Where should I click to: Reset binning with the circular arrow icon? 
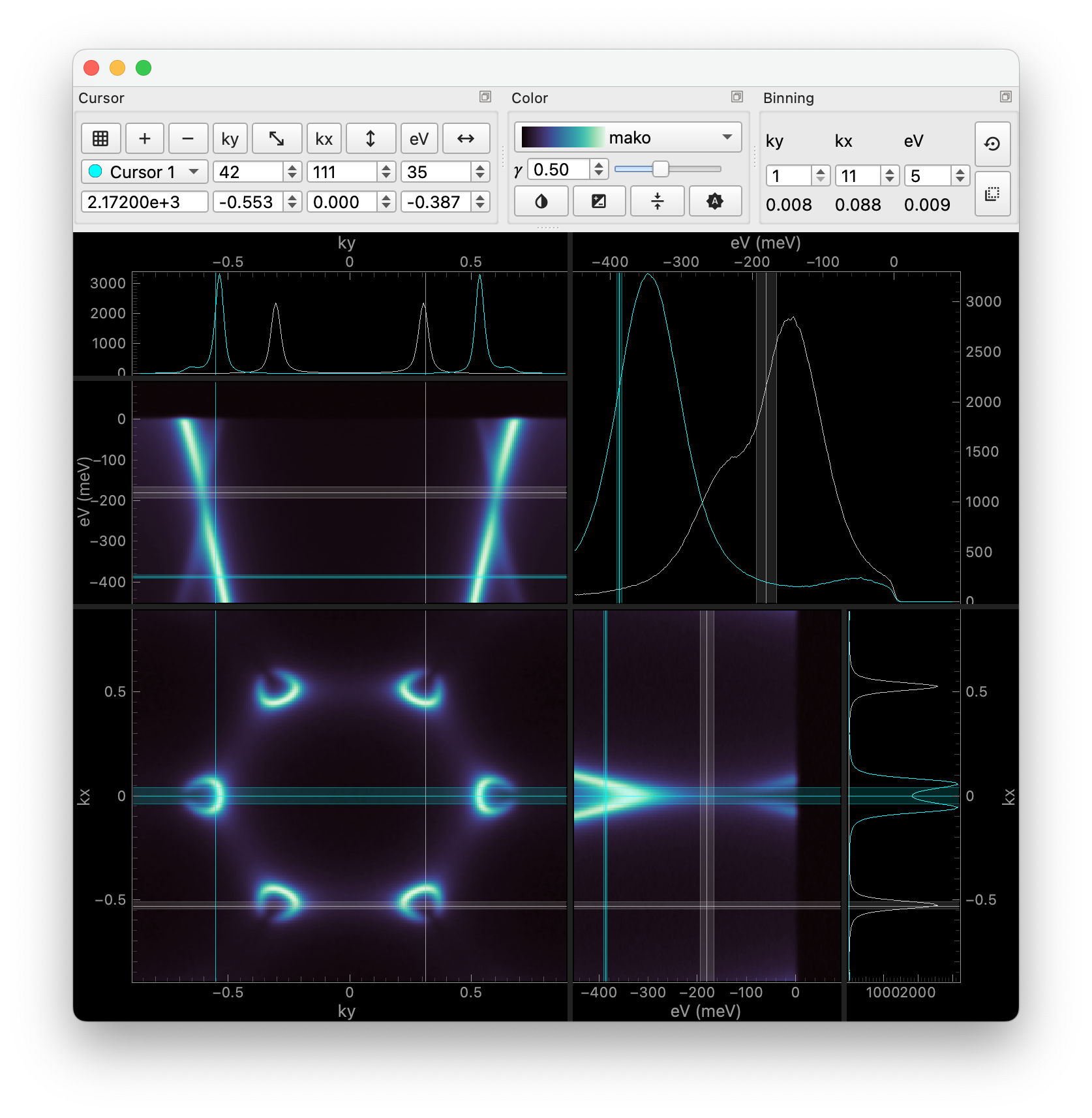[x=992, y=144]
